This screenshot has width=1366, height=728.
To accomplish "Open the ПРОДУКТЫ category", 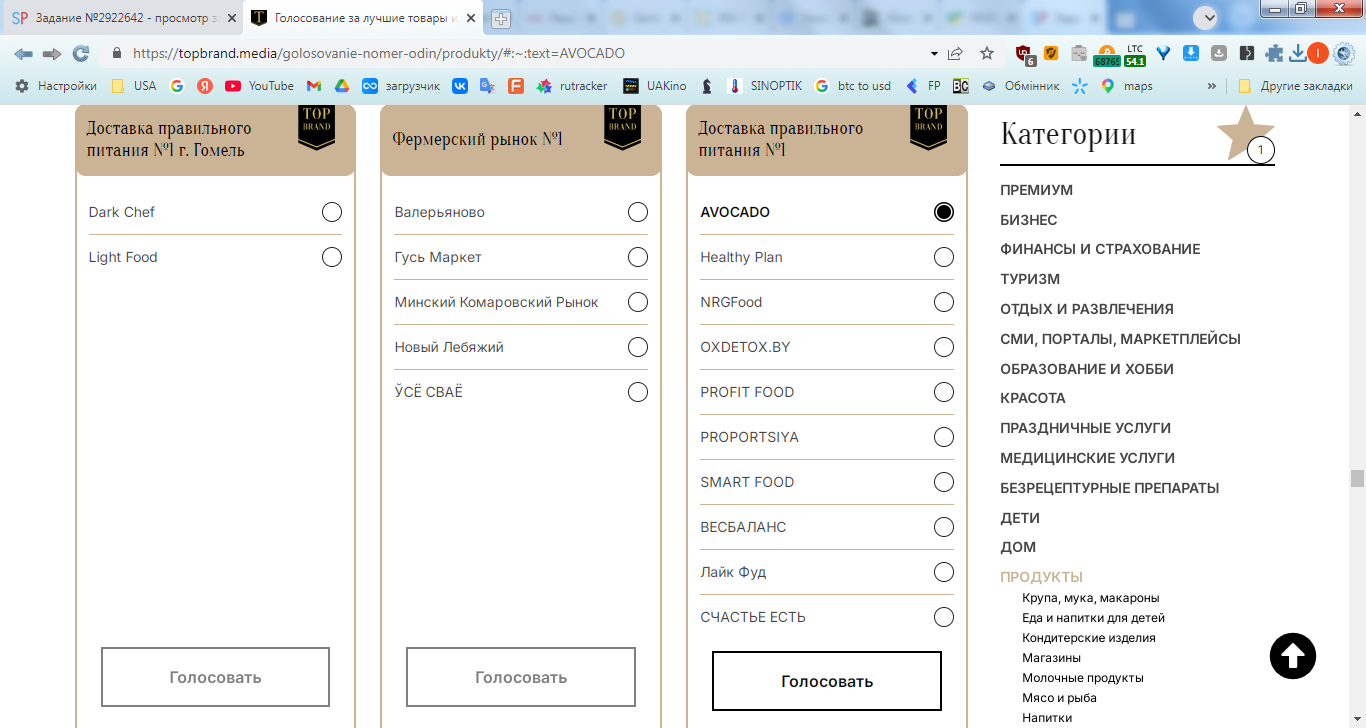I will click(1041, 577).
